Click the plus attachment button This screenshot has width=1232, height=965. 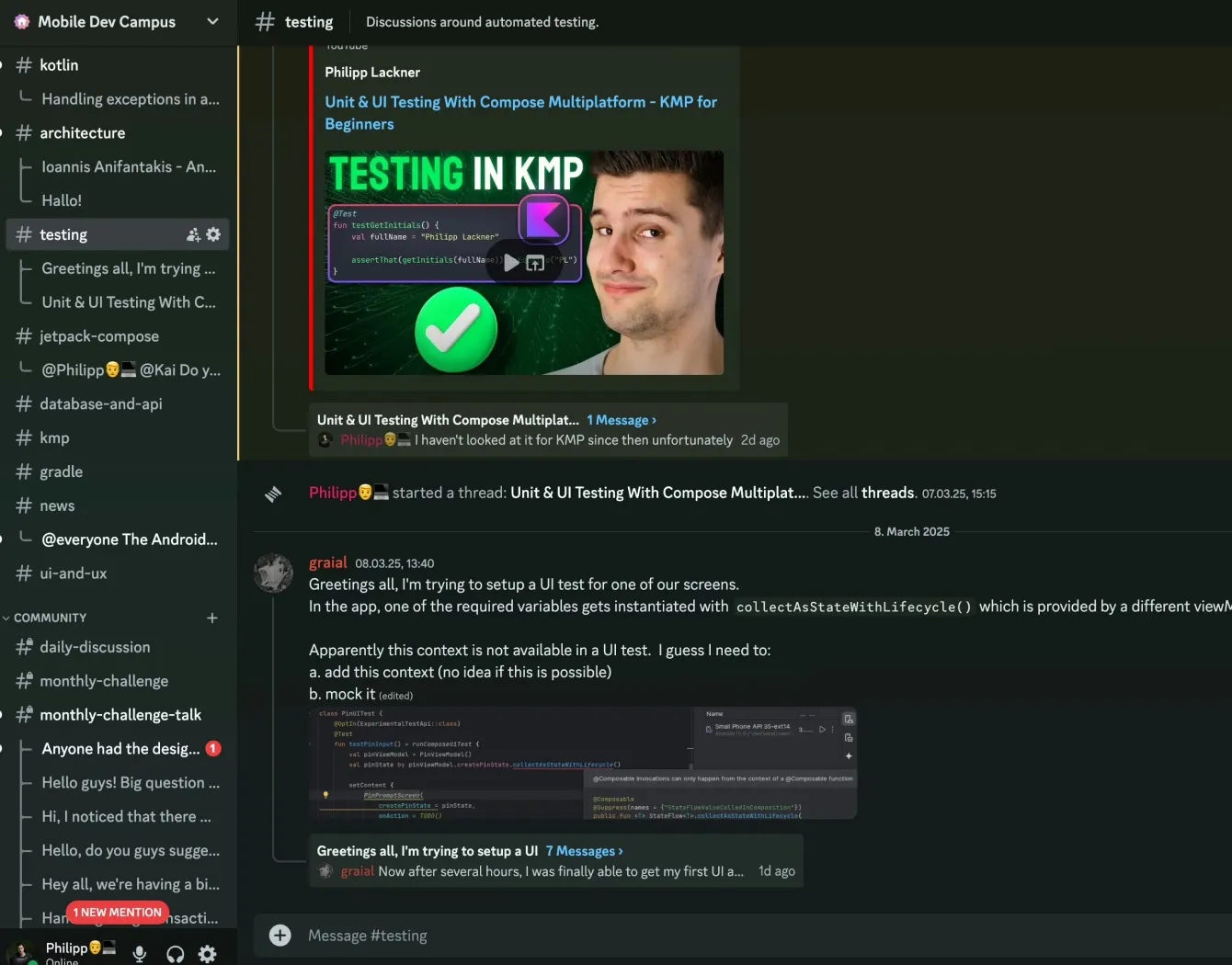click(279, 936)
